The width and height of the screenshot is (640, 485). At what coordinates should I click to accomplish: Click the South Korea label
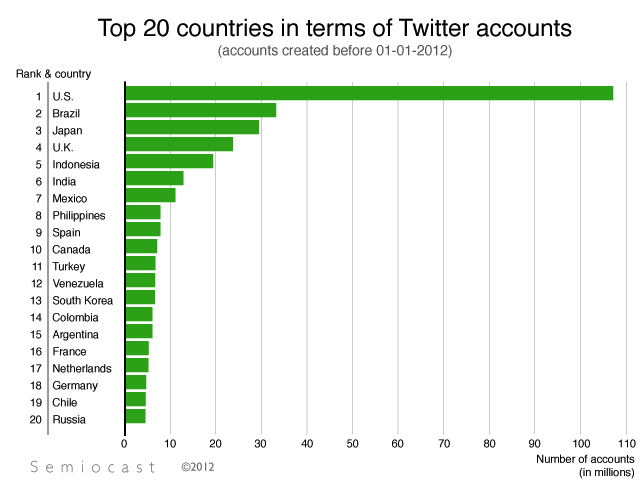tap(82, 300)
